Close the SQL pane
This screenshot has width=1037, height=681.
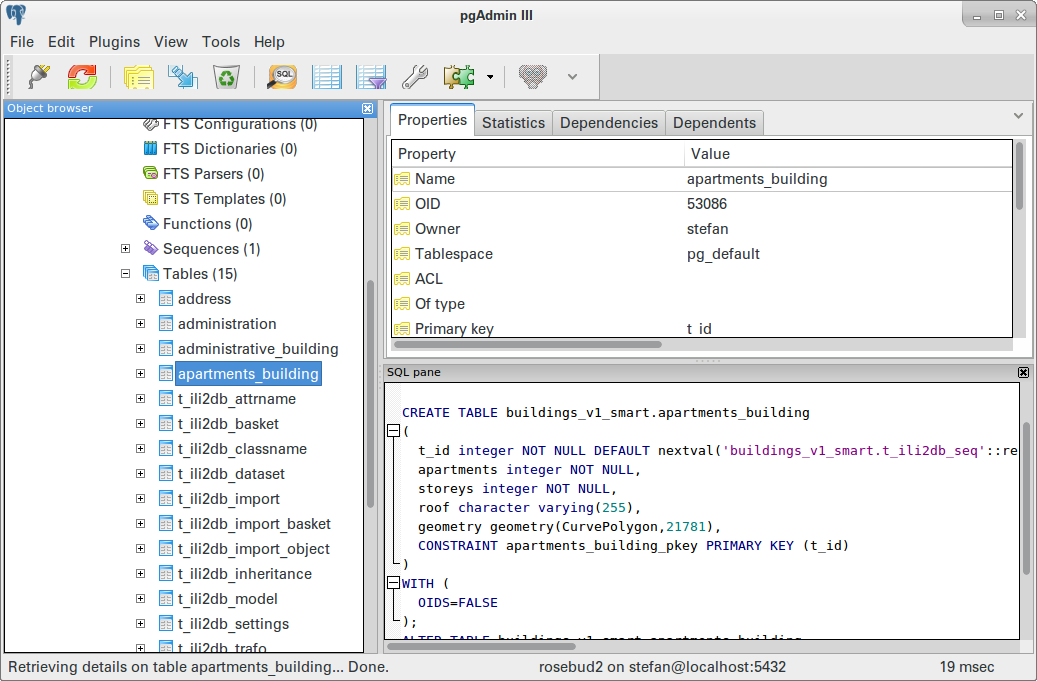pos(1023,372)
